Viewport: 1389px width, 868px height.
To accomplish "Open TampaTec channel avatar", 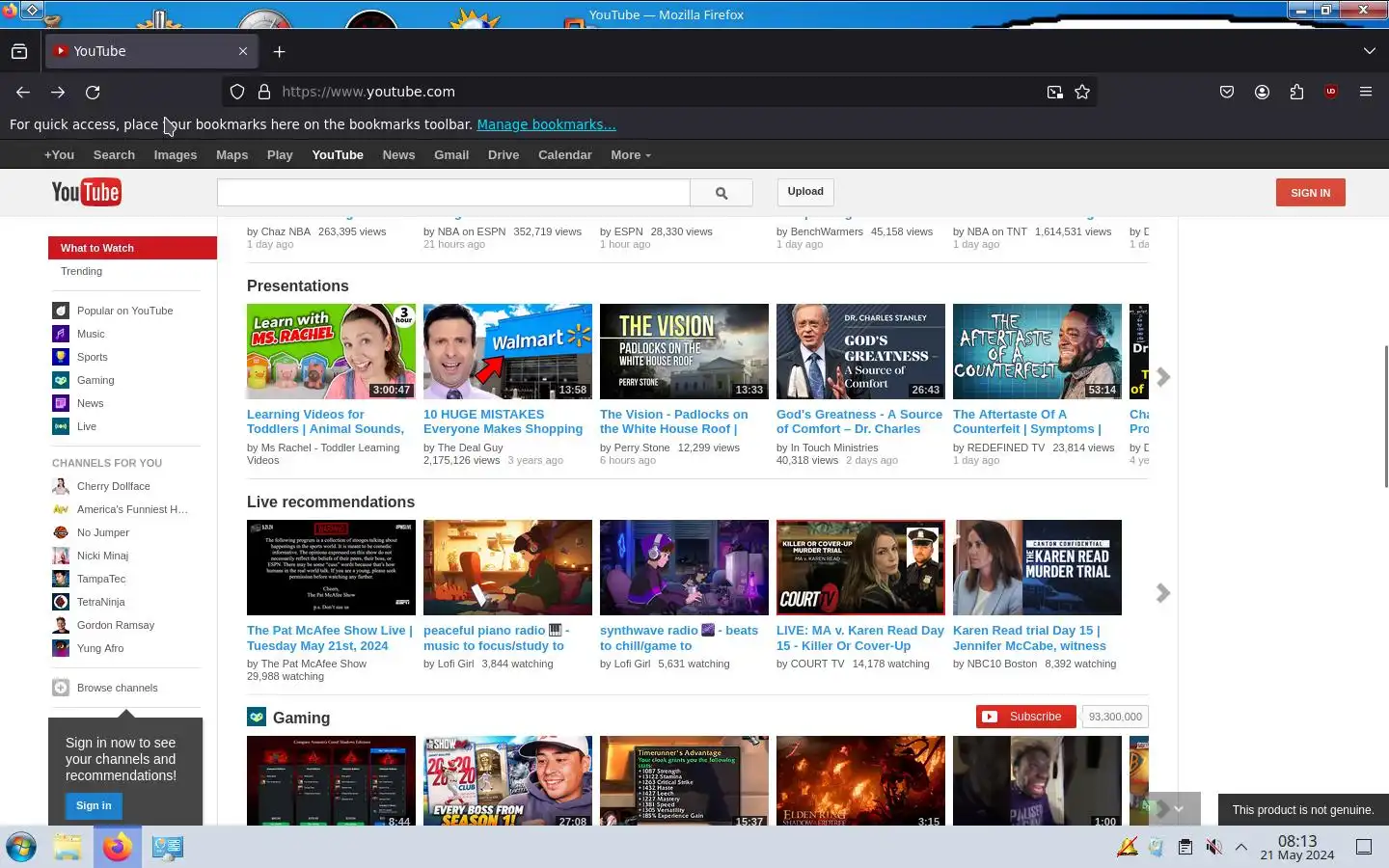I will 61,579.
